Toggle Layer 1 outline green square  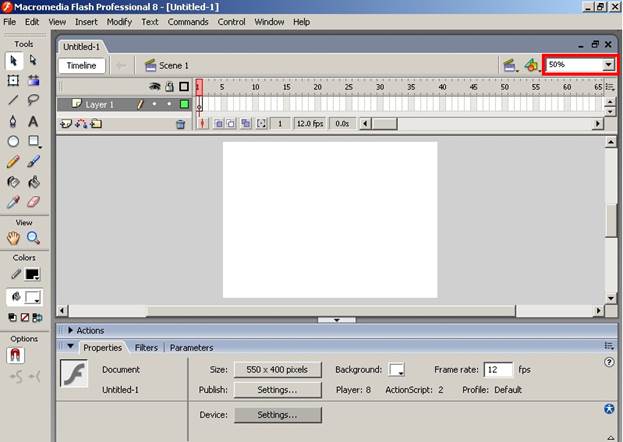point(184,104)
